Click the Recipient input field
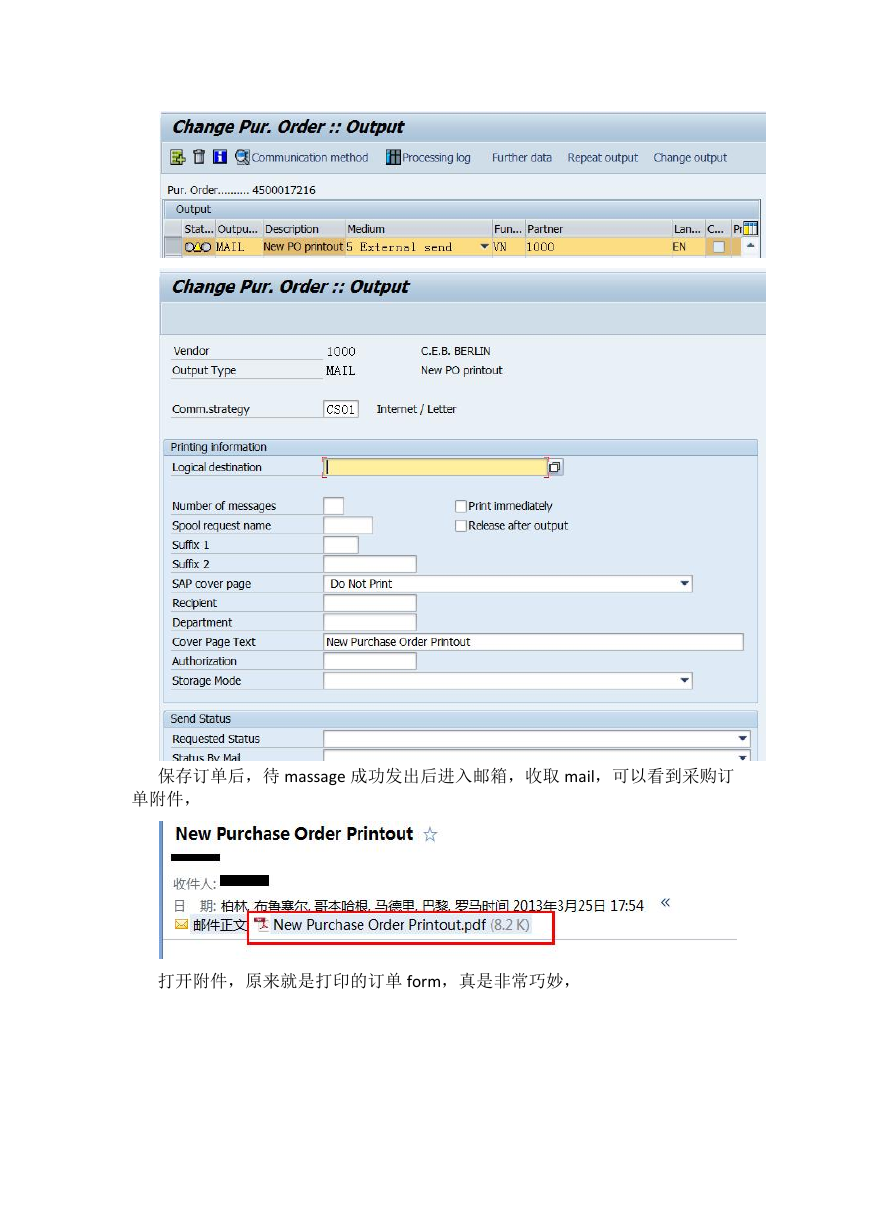This screenshot has height=1228, width=869. coord(369,603)
